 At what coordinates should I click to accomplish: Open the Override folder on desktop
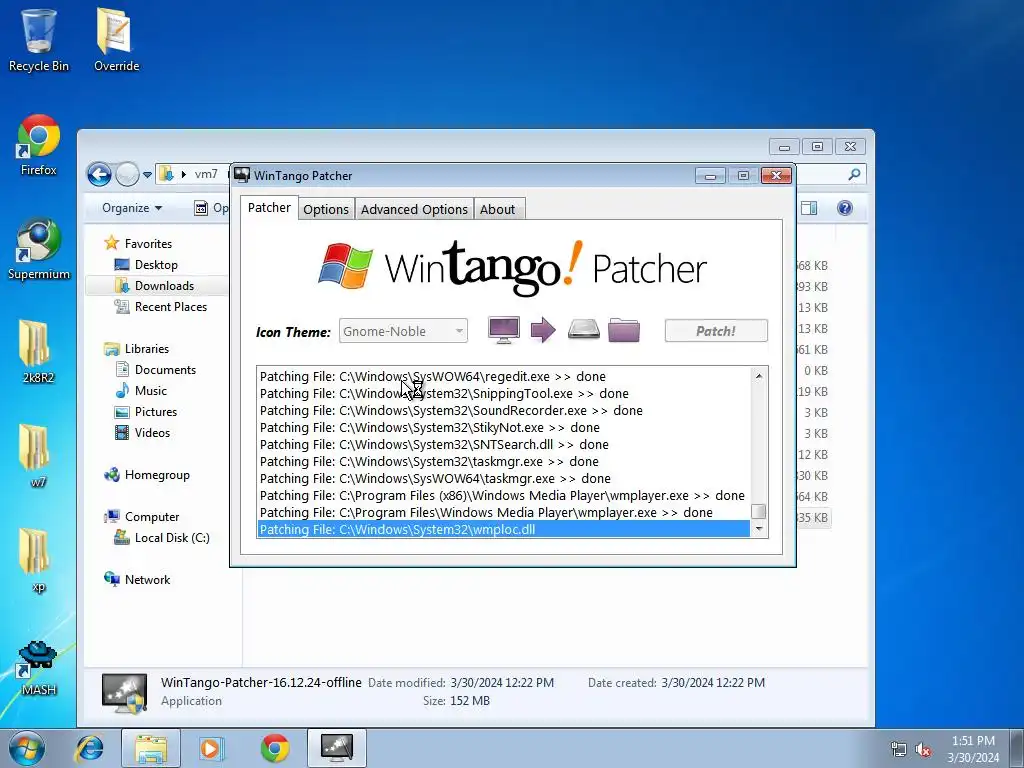tap(116, 39)
